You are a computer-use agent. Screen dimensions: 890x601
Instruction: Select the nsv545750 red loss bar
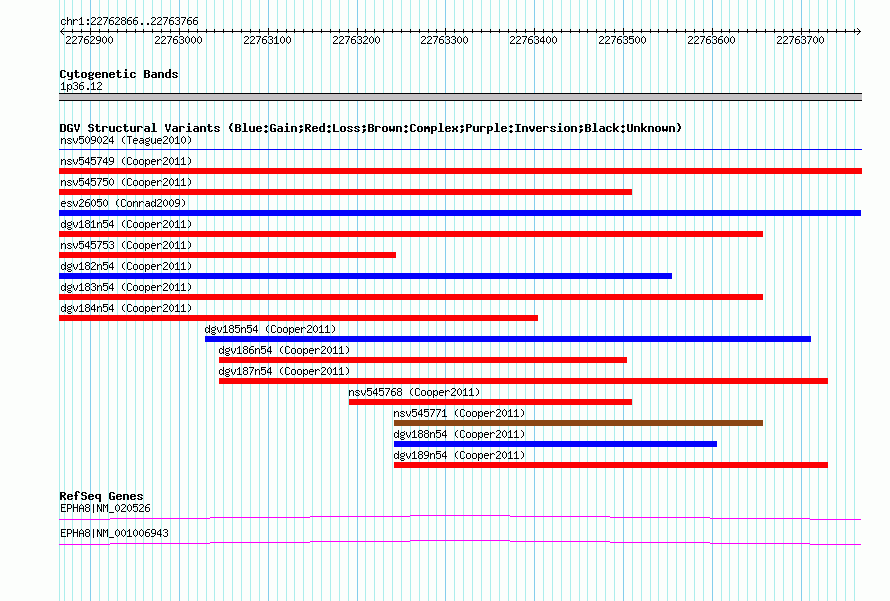pos(345,192)
